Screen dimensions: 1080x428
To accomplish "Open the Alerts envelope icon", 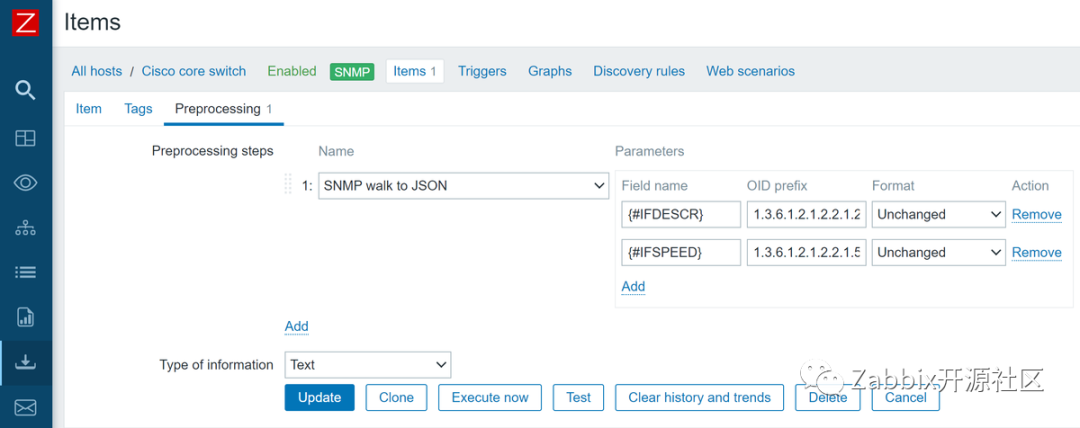I will pyautogui.click(x=26, y=407).
